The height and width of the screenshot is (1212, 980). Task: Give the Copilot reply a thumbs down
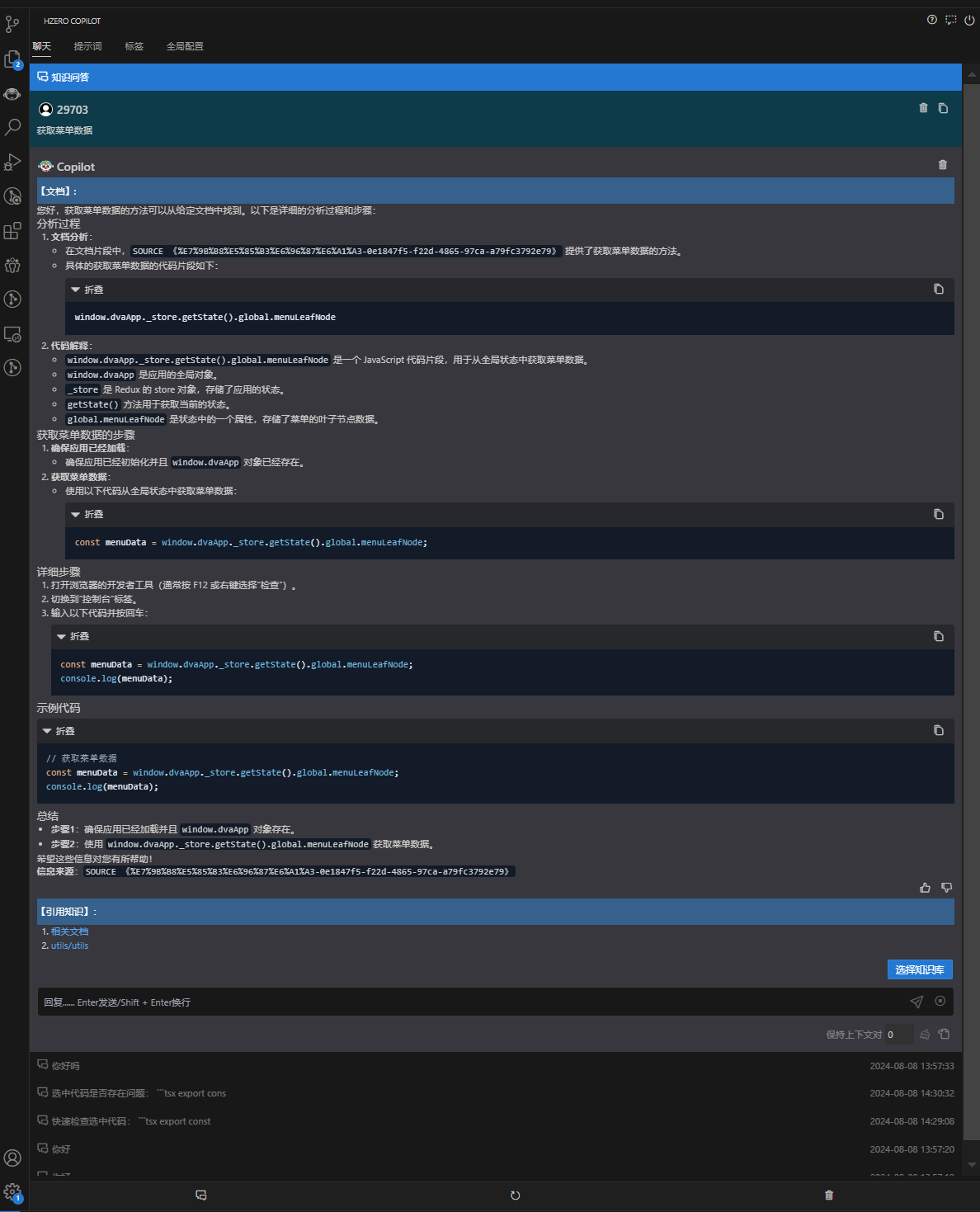pyautogui.click(x=946, y=888)
